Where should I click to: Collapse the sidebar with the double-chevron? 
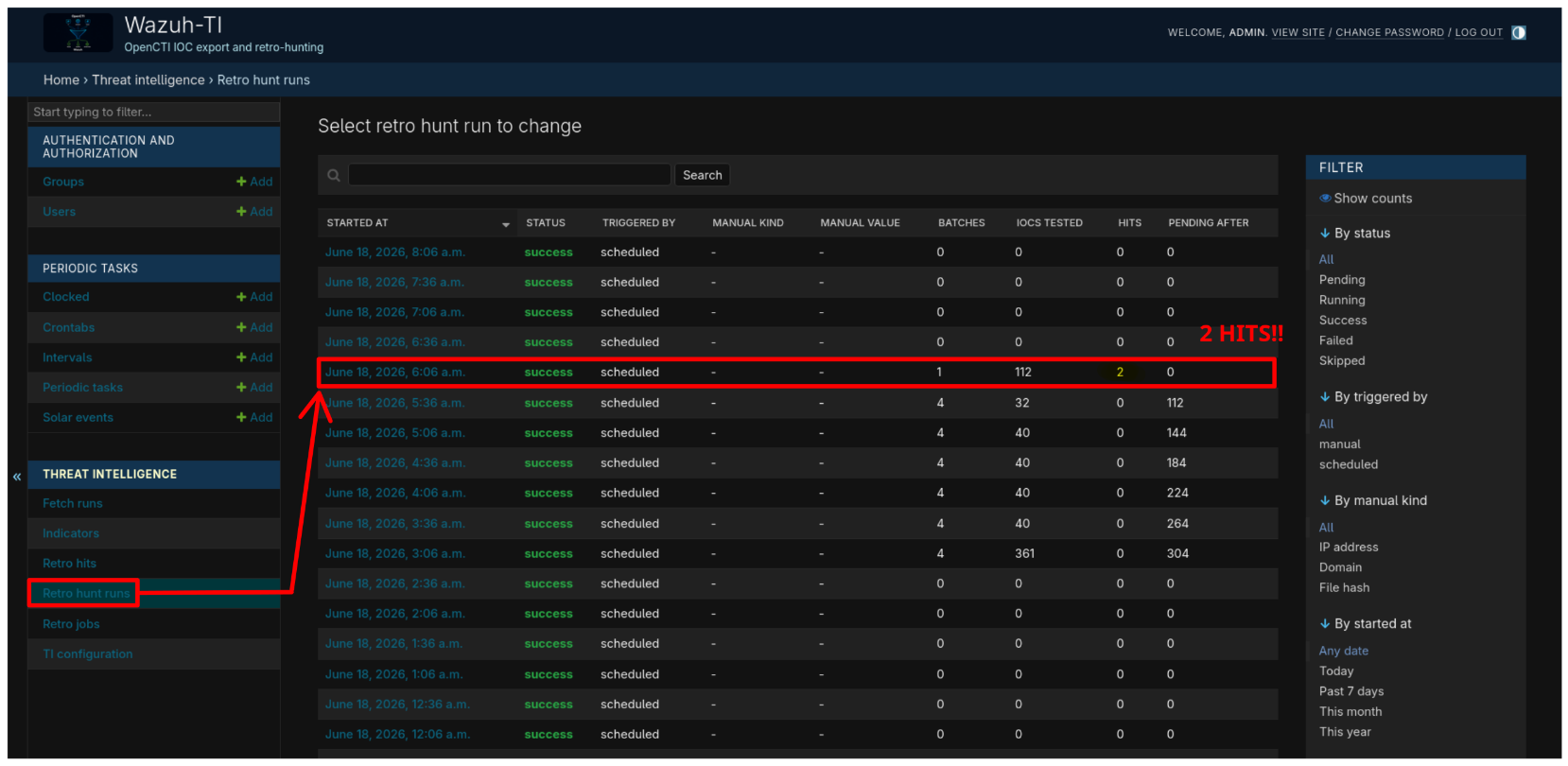pos(17,477)
